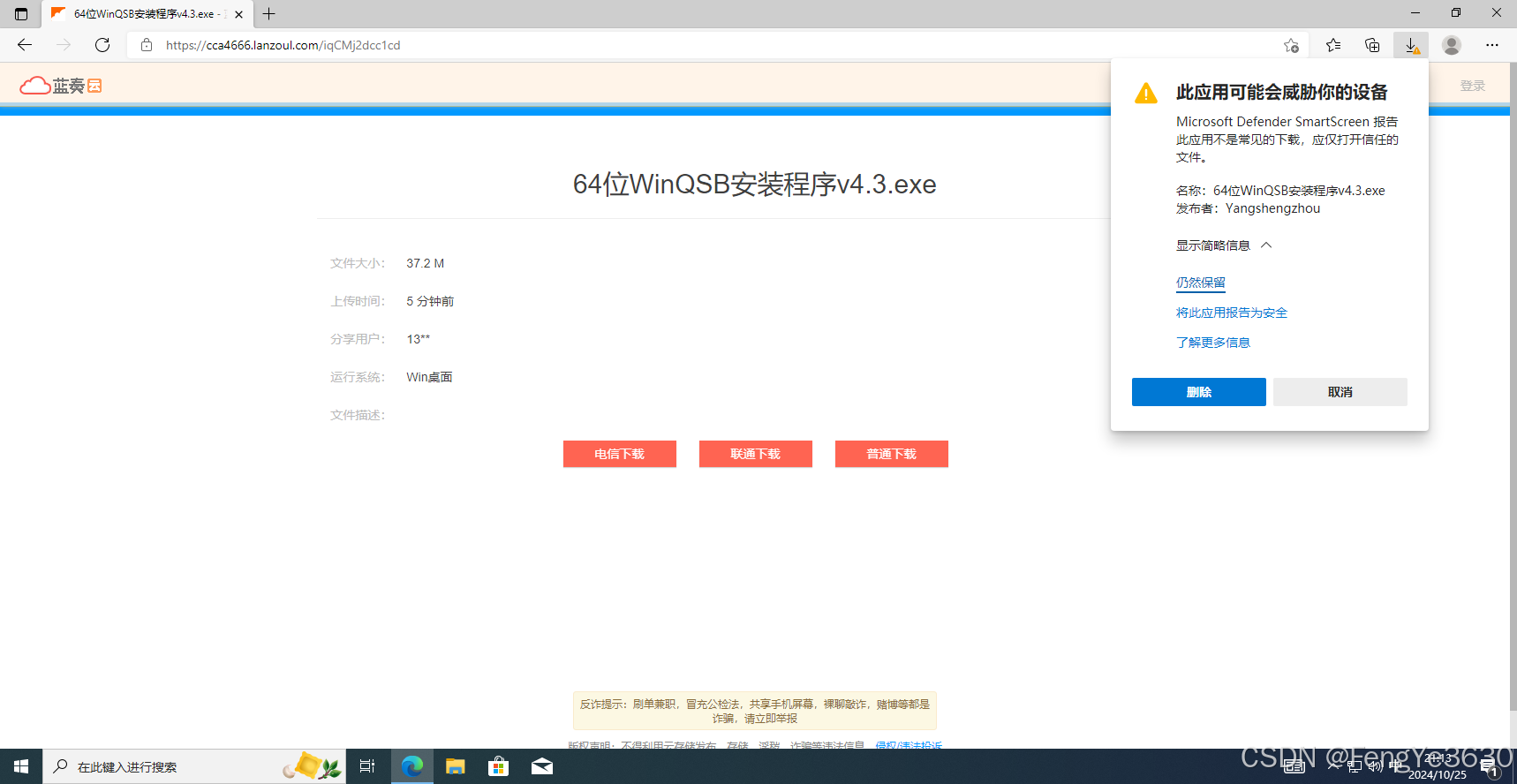The image size is (1517, 784).
Task: Download via 普通下载
Action: coord(892,454)
